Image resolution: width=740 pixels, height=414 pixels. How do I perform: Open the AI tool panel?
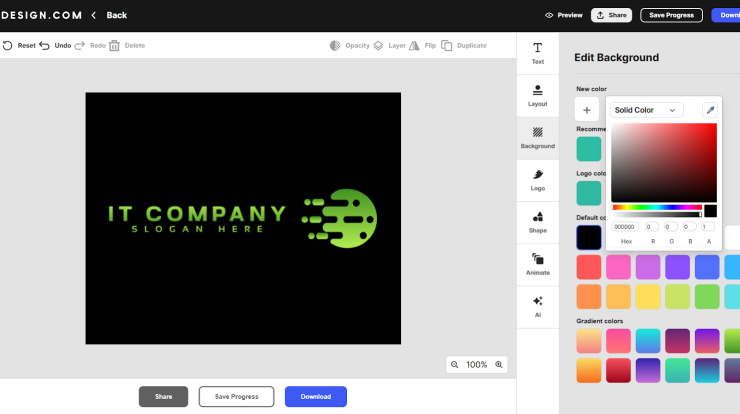pyautogui.click(x=538, y=305)
